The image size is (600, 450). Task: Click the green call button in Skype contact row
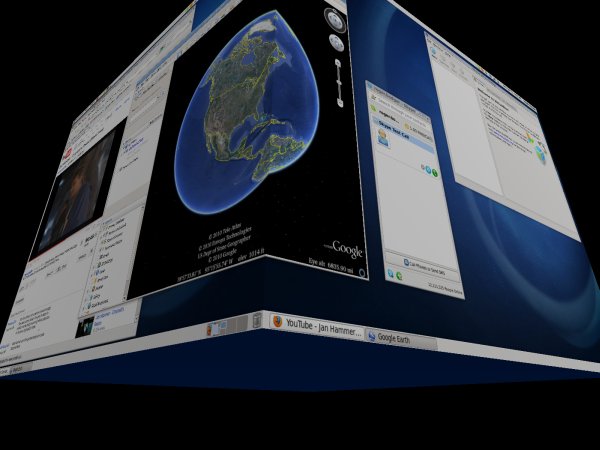click(x=435, y=173)
